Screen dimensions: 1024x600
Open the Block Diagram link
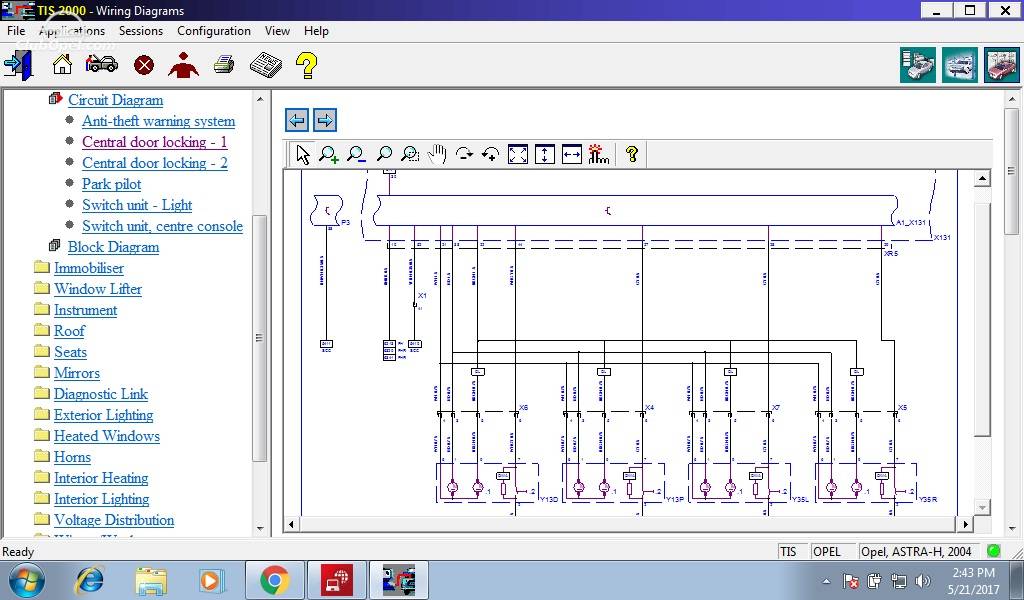point(114,247)
